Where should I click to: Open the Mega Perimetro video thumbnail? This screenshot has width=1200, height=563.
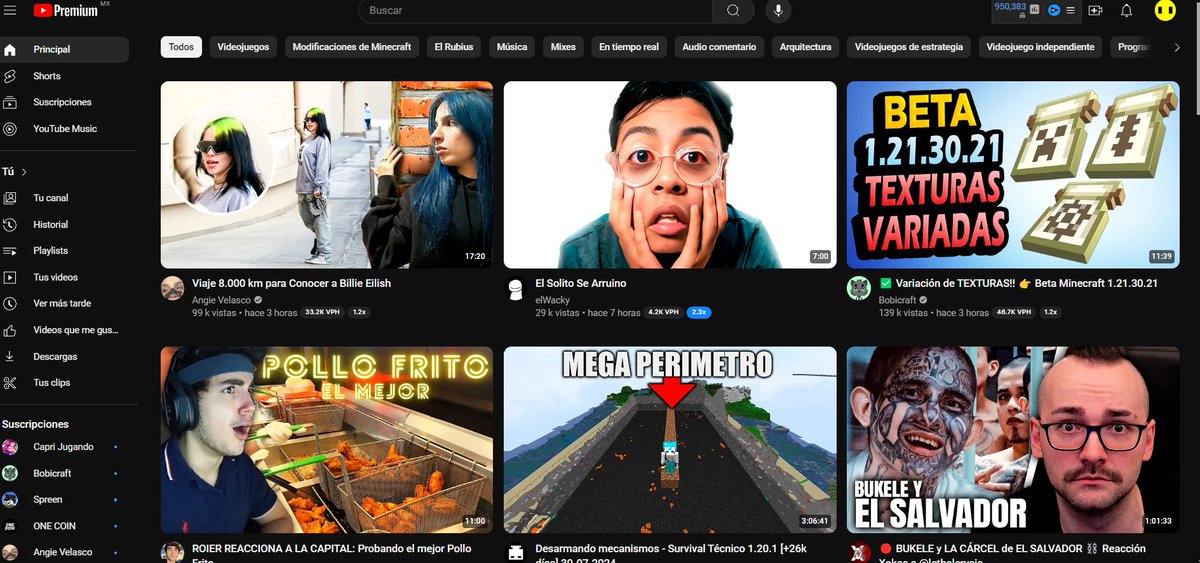coord(670,440)
